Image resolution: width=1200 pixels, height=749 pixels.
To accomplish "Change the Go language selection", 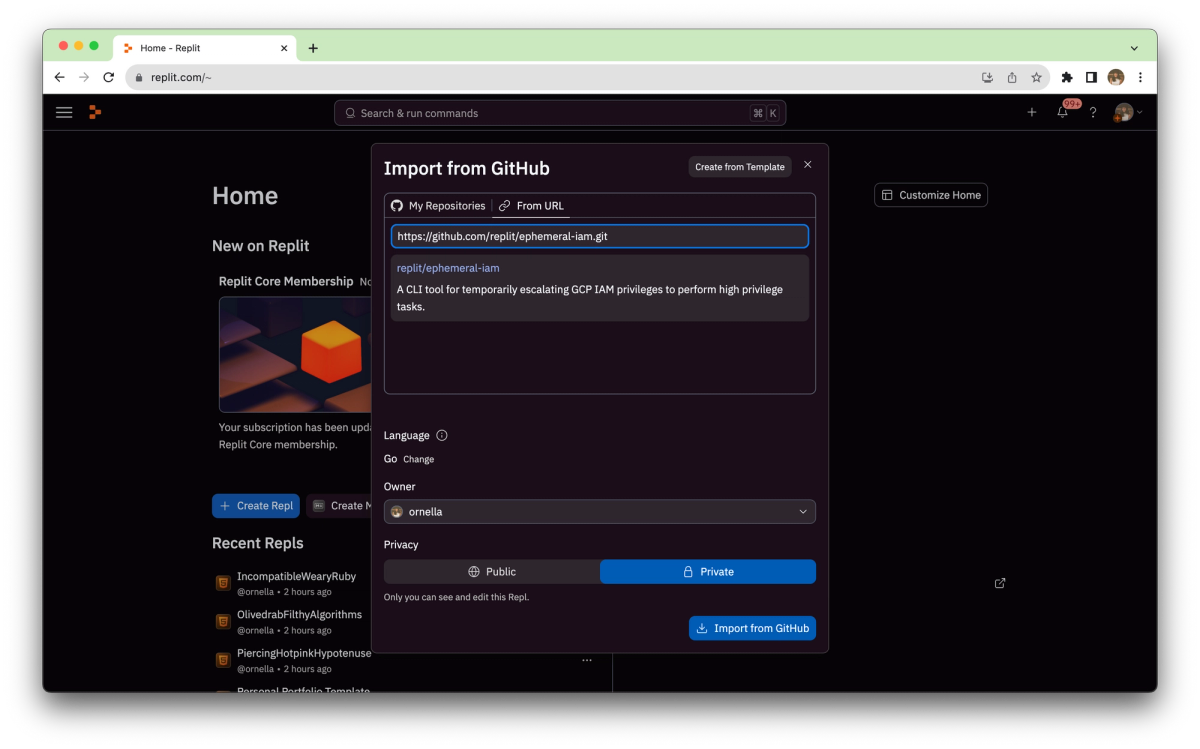I will point(420,458).
